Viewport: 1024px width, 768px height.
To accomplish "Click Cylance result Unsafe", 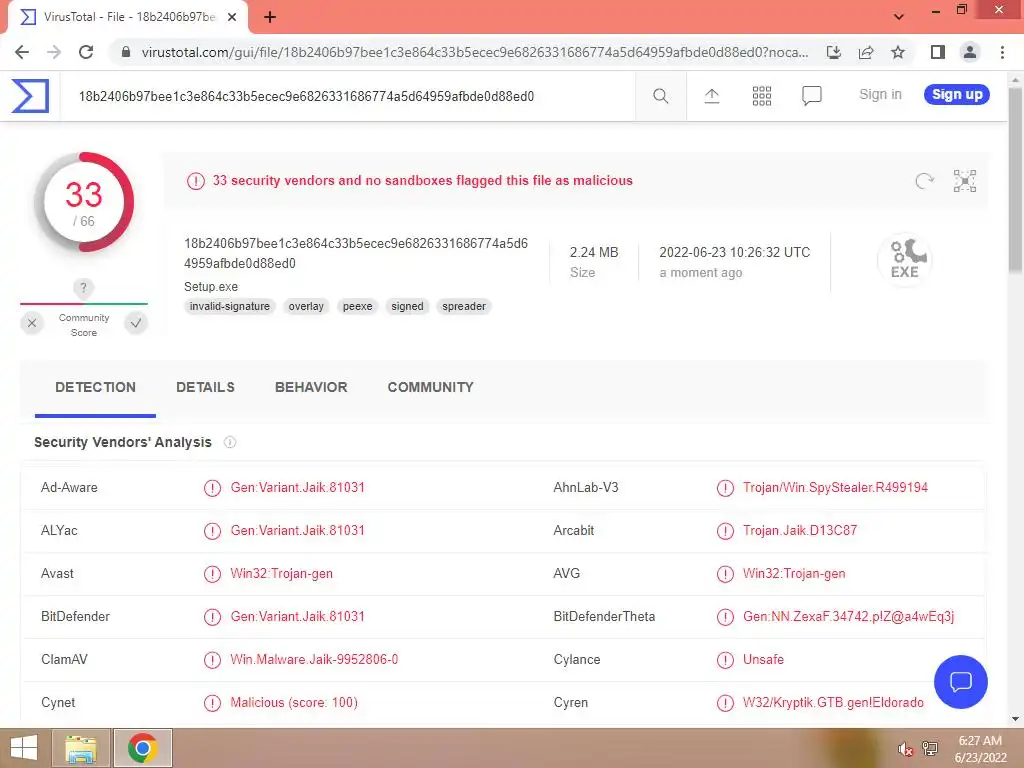I will pyautogui.click(x=763, y=660).
